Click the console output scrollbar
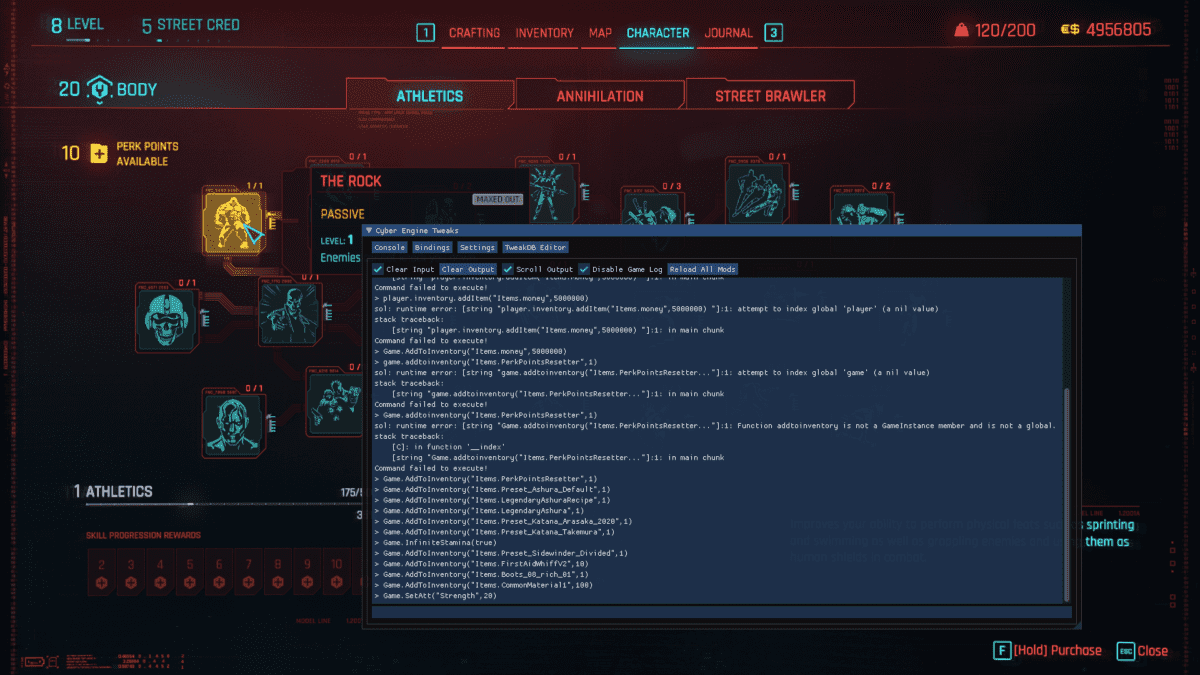1200x675 pixels. [1066, 495]
